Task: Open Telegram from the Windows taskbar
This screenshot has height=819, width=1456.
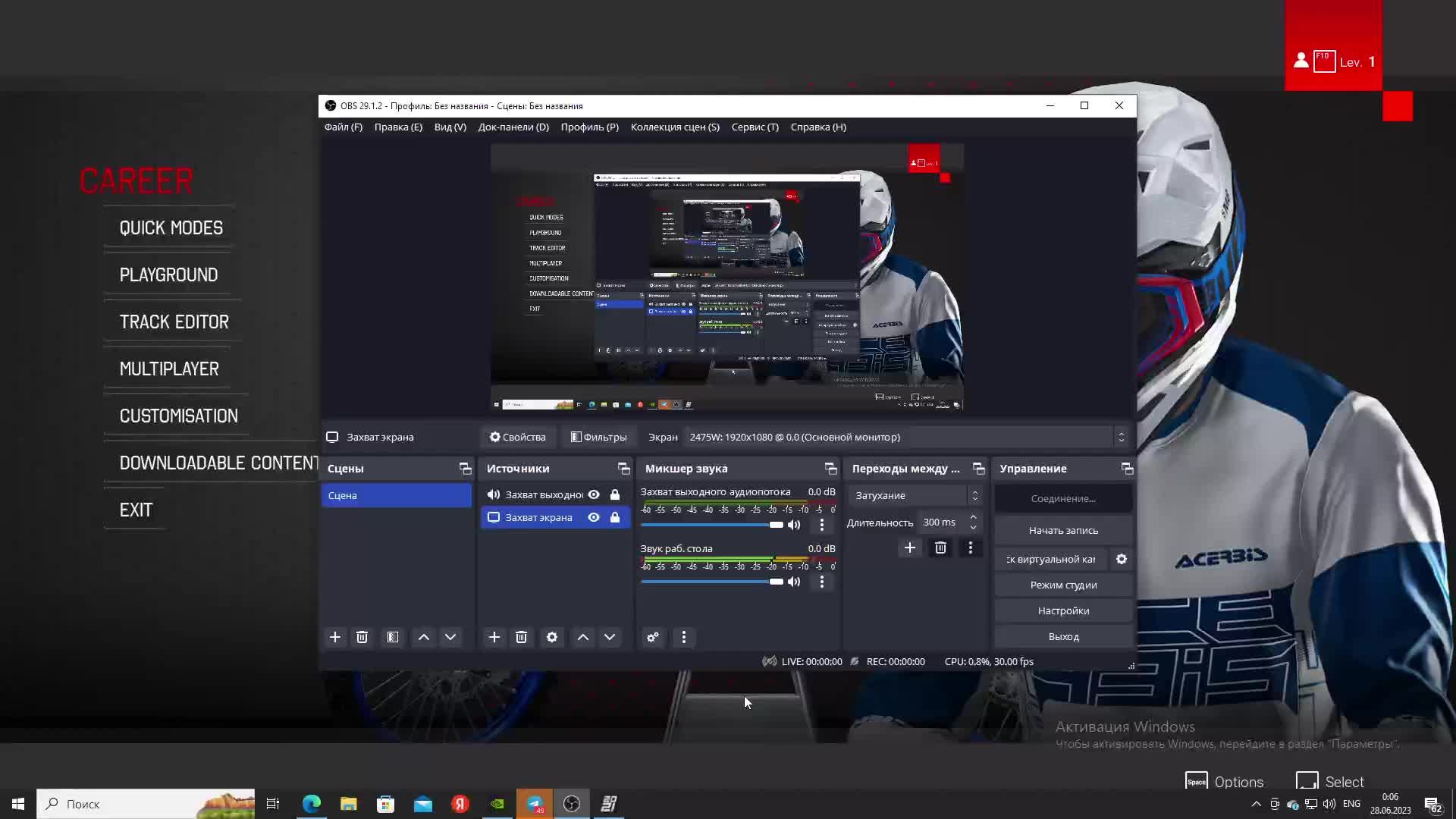Action: tap(535, 804)
